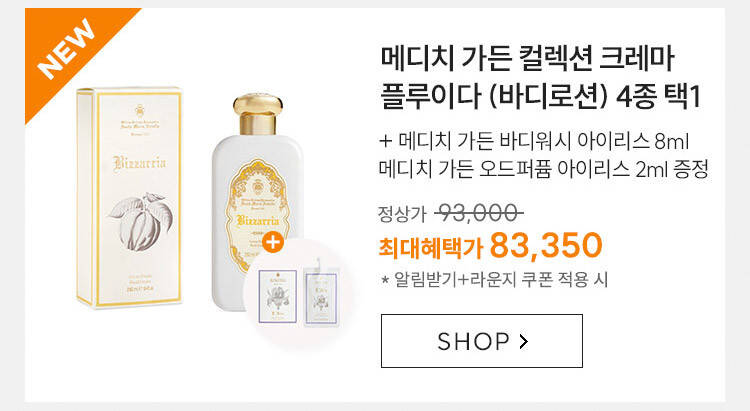Click the 플루이다 (바디로션) 4종 택1 title line
Screen dimensions: 750x411
tap(540, 96)
